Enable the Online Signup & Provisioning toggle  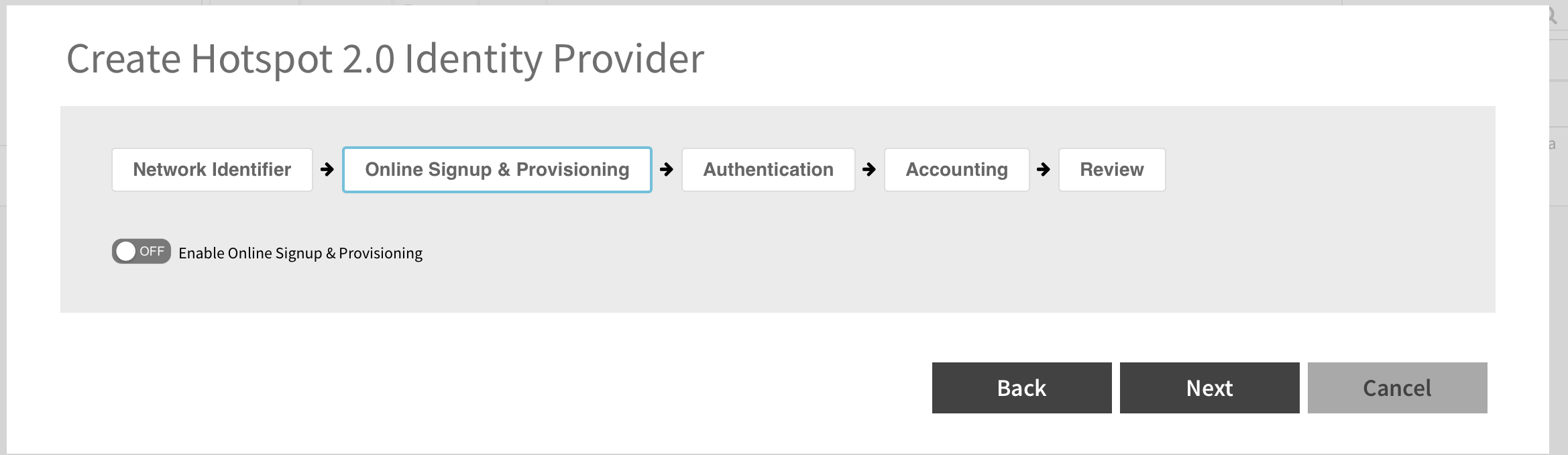point(142,252)
